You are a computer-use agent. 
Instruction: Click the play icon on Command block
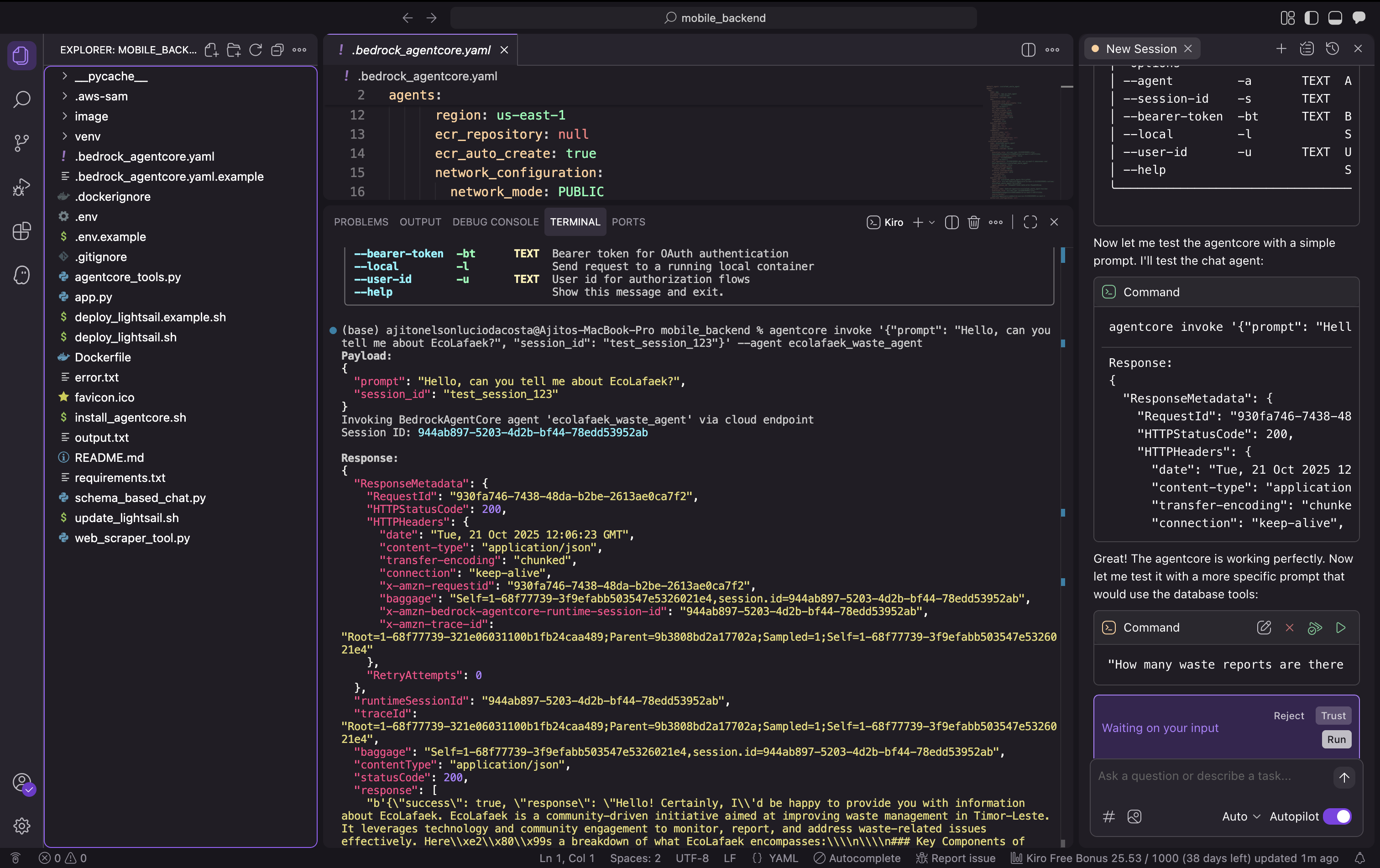tap(1340, 627)
